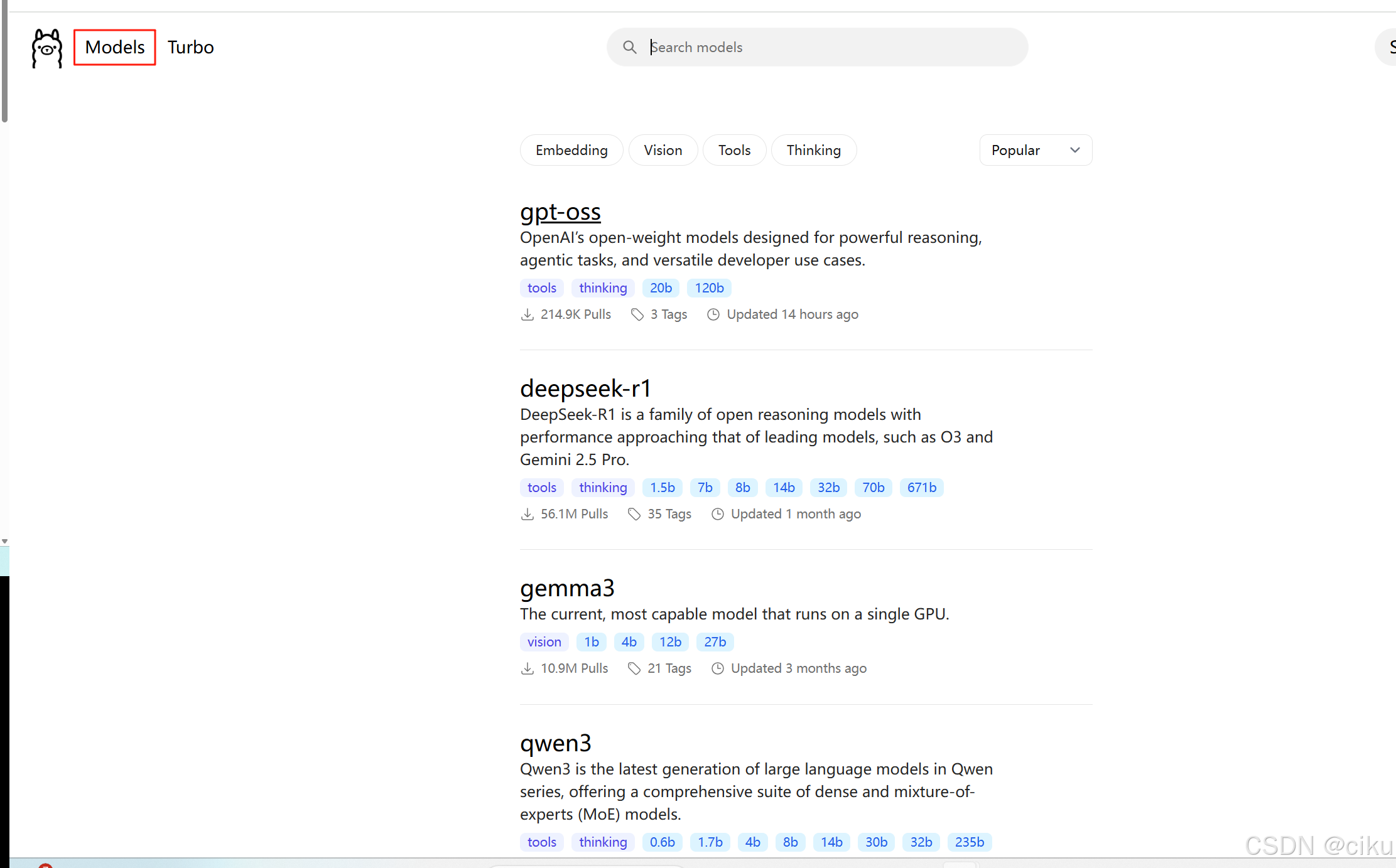This screenshot has height=868, width=1396.
Task: Click the Ollama llama logo
Action: tap(47, 48)
